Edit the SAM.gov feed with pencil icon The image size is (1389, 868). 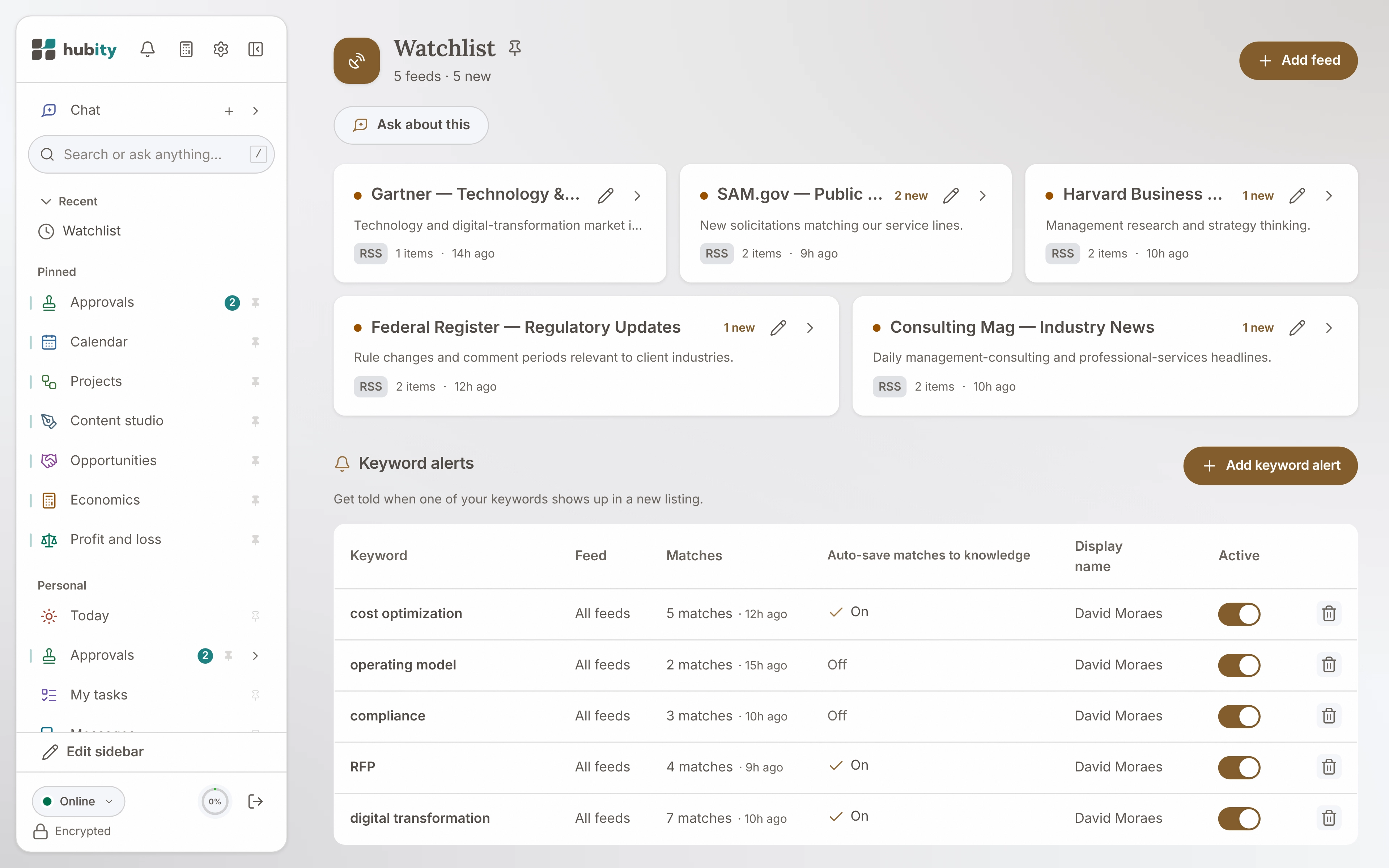click(x=951, y=196)
